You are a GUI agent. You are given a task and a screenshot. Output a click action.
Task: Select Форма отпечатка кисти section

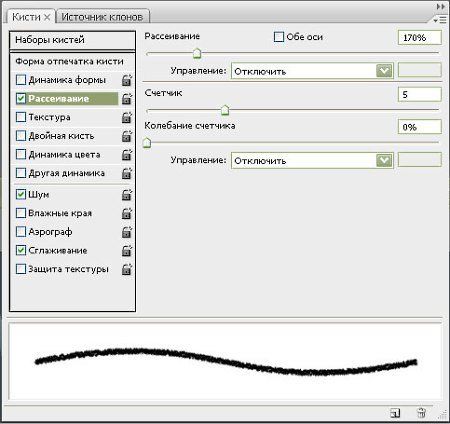[x=69, y=62]
